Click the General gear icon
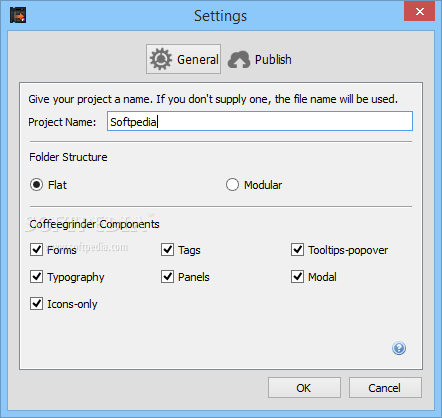Screen dimensions: 442x418 click(x=161, y=59)
